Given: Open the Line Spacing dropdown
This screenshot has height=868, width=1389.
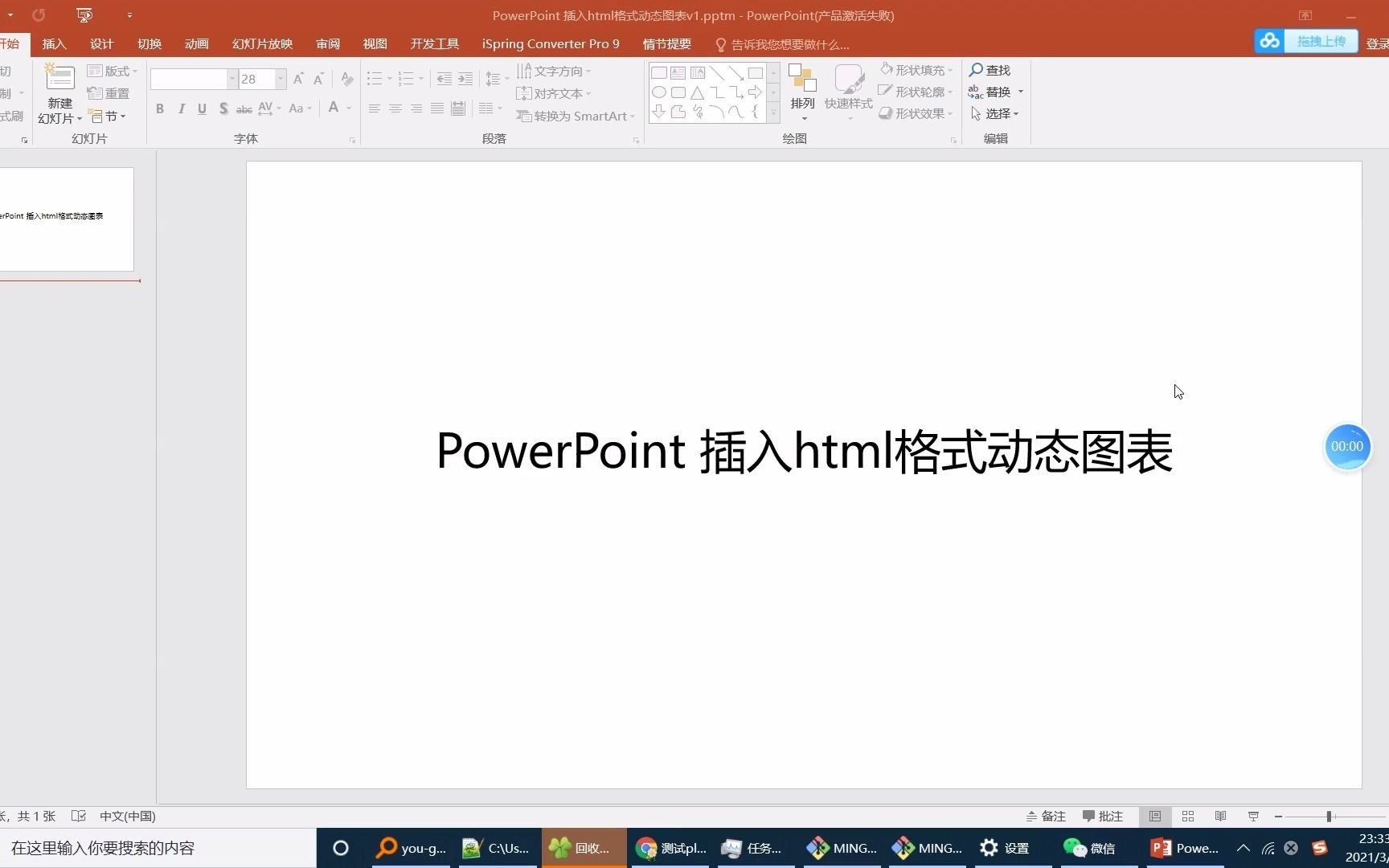Looking at the screenshot, I should (498, 79).
